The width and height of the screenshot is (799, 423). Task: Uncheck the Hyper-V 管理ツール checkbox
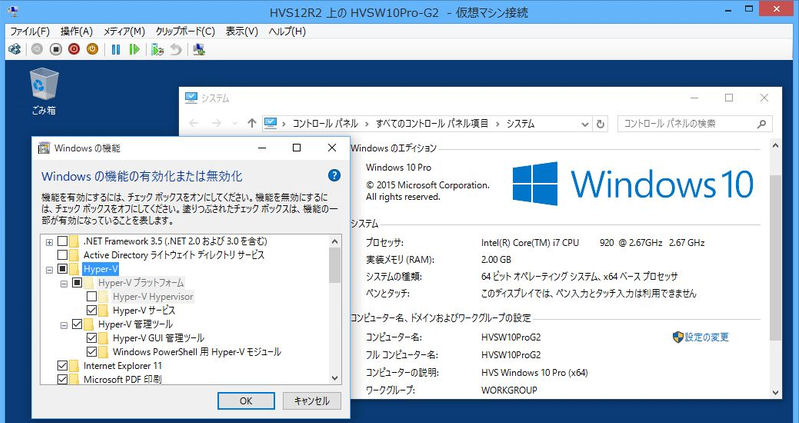77,324
